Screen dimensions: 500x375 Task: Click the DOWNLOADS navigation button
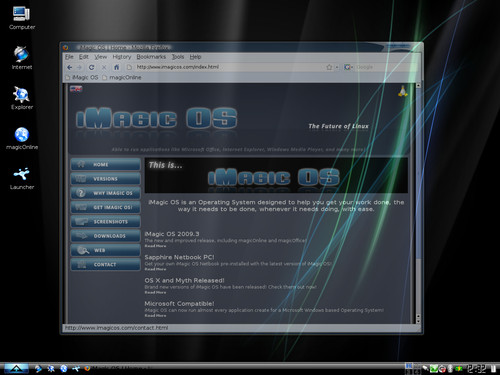point(105,236)
